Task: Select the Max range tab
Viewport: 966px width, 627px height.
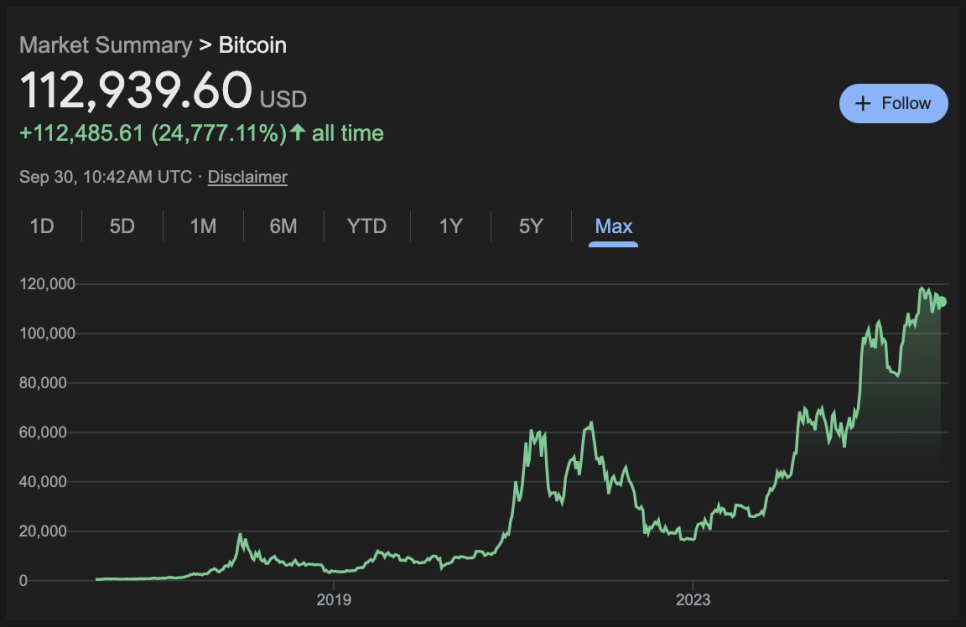Action: pos(614,227)
